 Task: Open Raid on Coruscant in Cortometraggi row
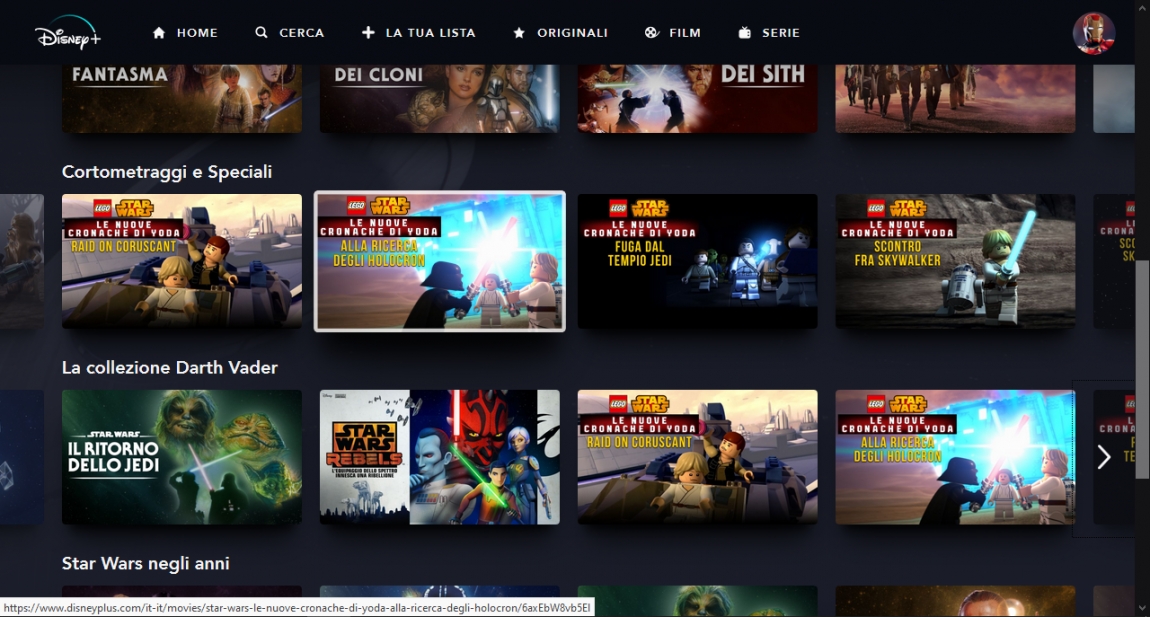(x=181, y=261)
